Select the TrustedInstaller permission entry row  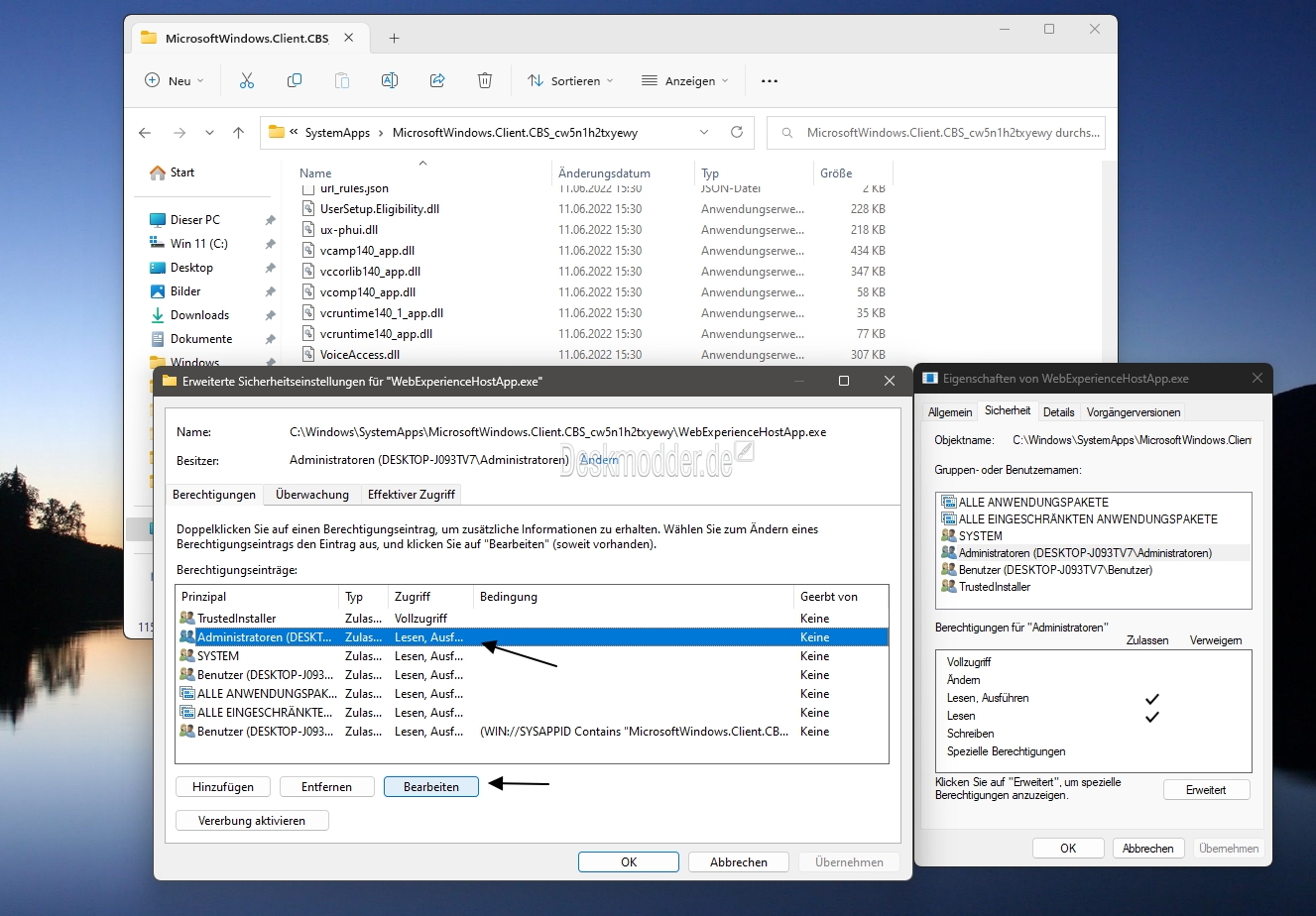coord(532,619)
